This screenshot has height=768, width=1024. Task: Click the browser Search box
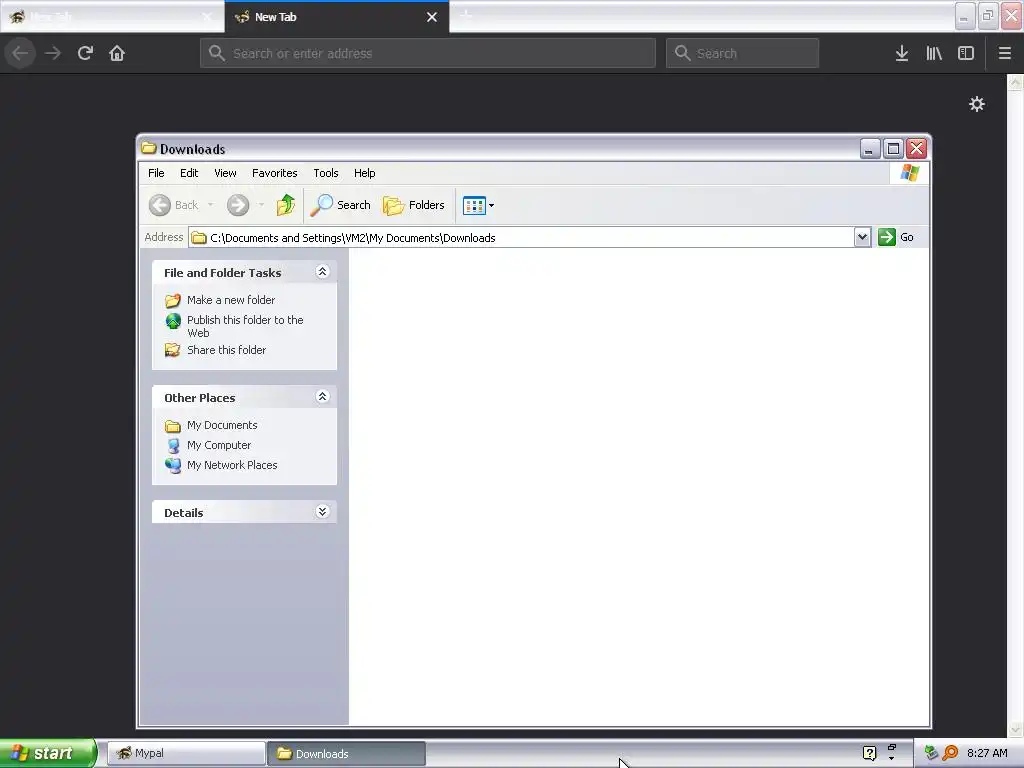(x=742, y=53)
